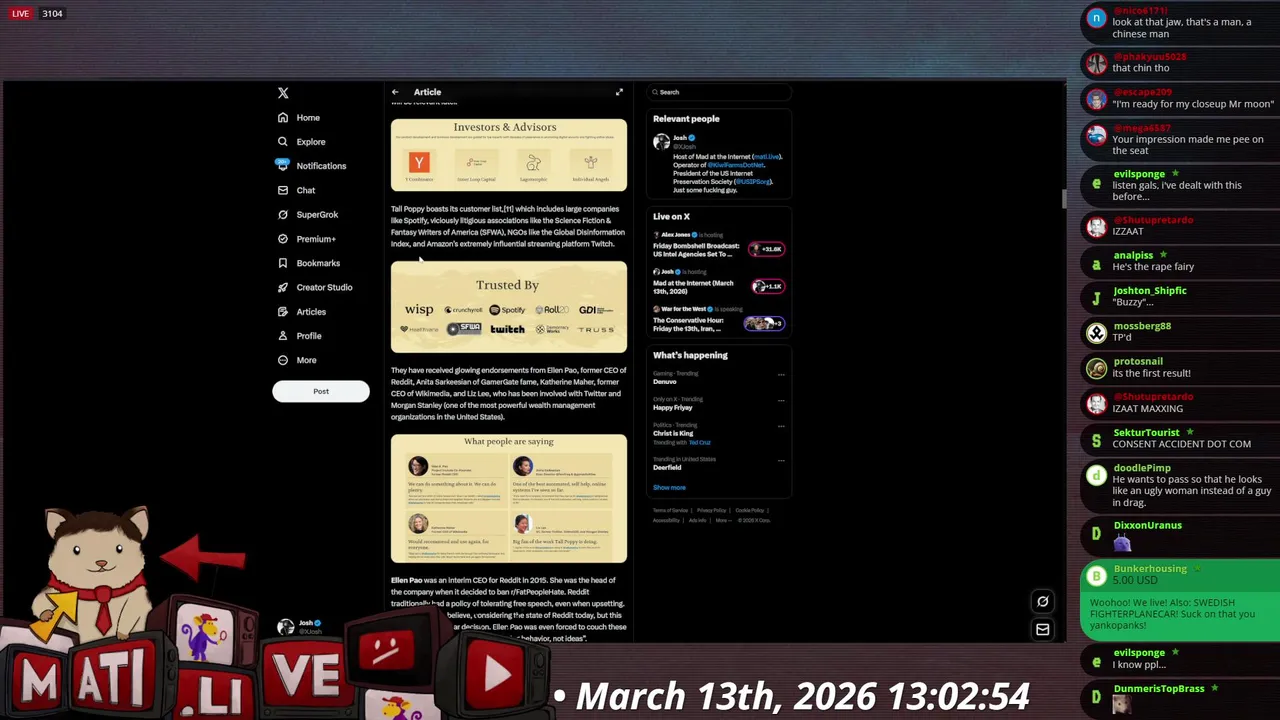Click the Christ is King trending topic

(x=673, y=433)
